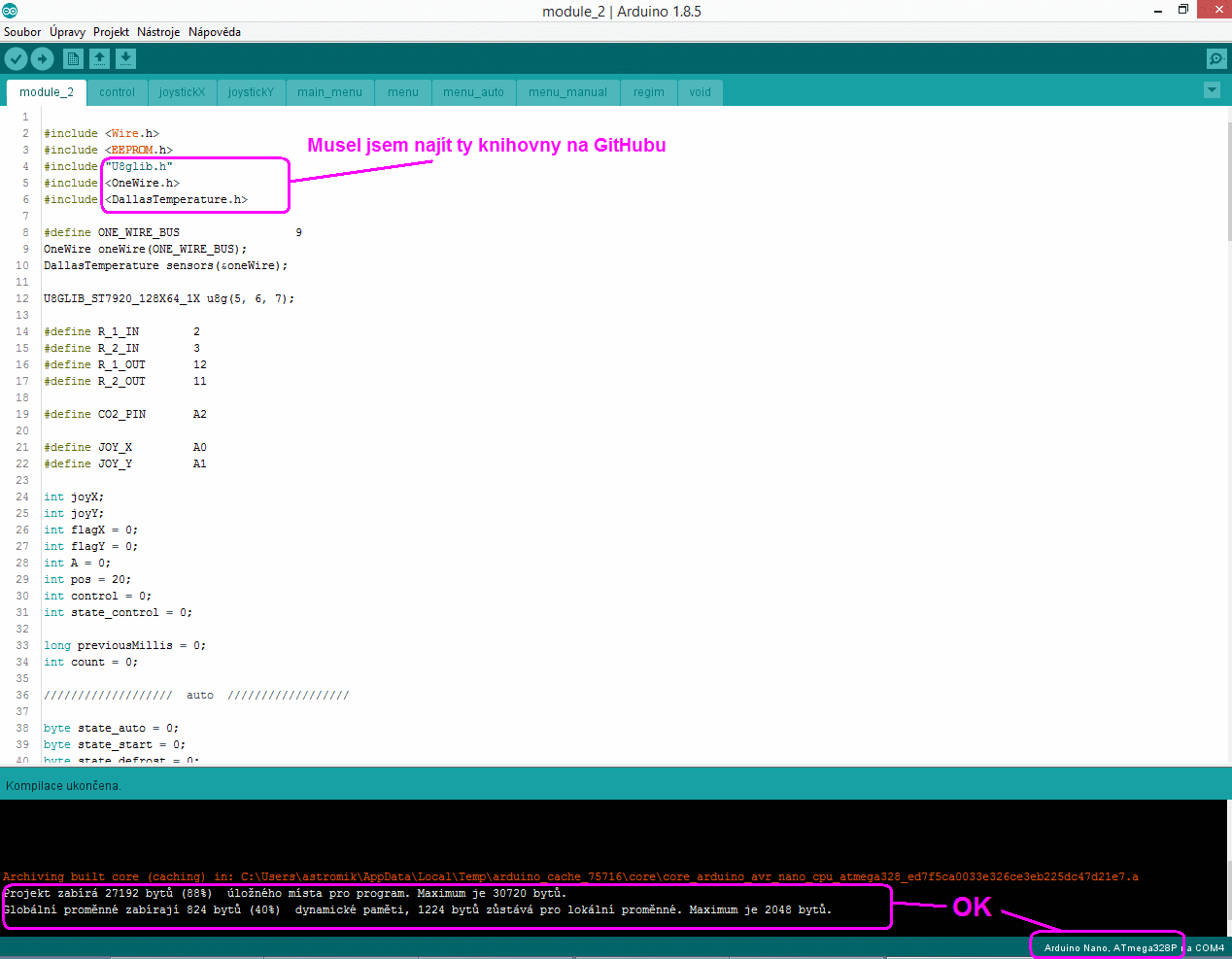This screenshot has width=1232, height=959.
Task: Save the sketch with the Save icon
Action: click(x=125, y=59)
